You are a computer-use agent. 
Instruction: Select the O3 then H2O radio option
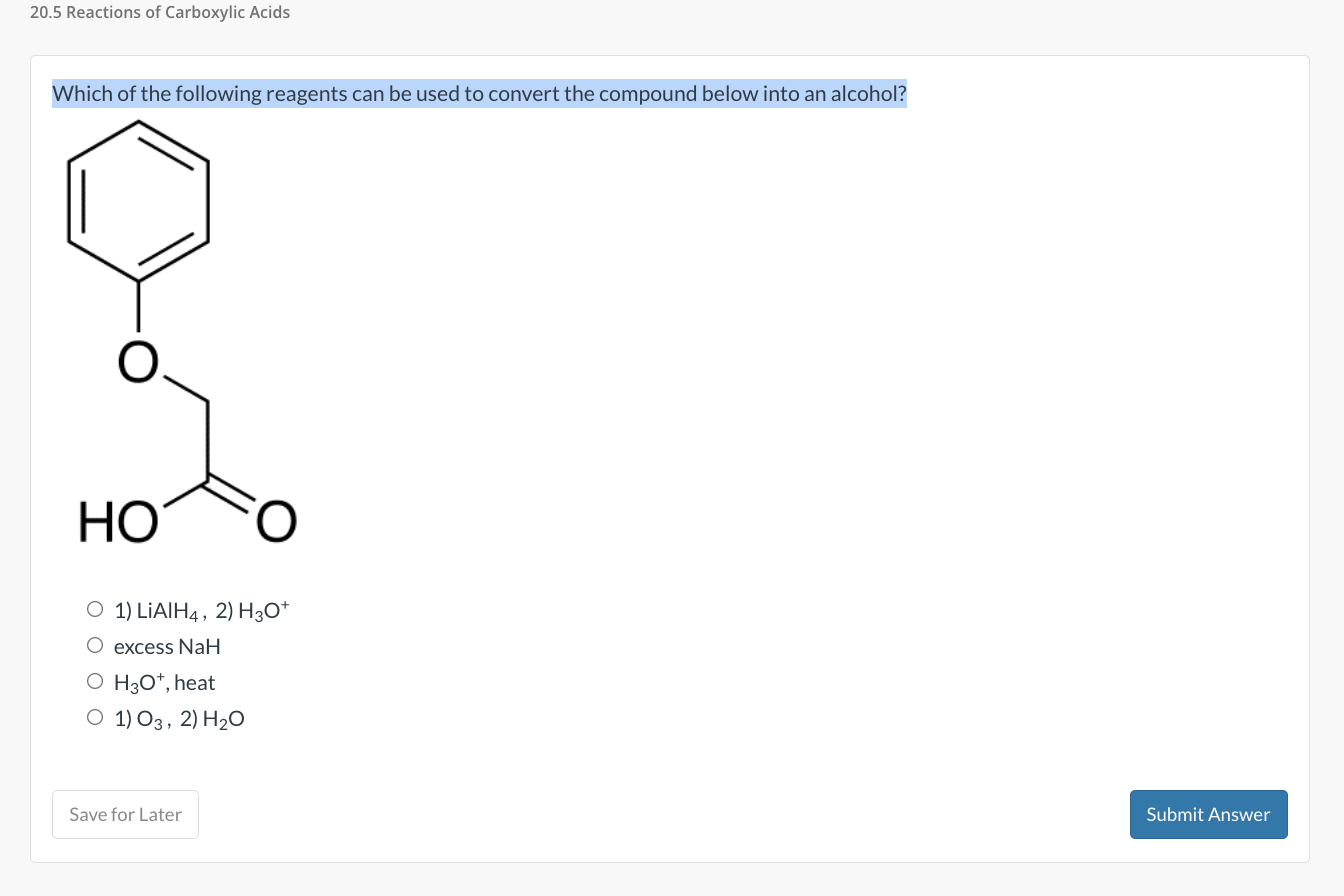[95, 718]
